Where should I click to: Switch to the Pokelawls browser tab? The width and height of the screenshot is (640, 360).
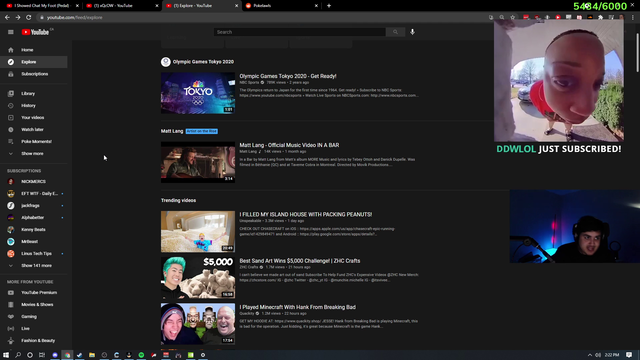click(282, 6)
